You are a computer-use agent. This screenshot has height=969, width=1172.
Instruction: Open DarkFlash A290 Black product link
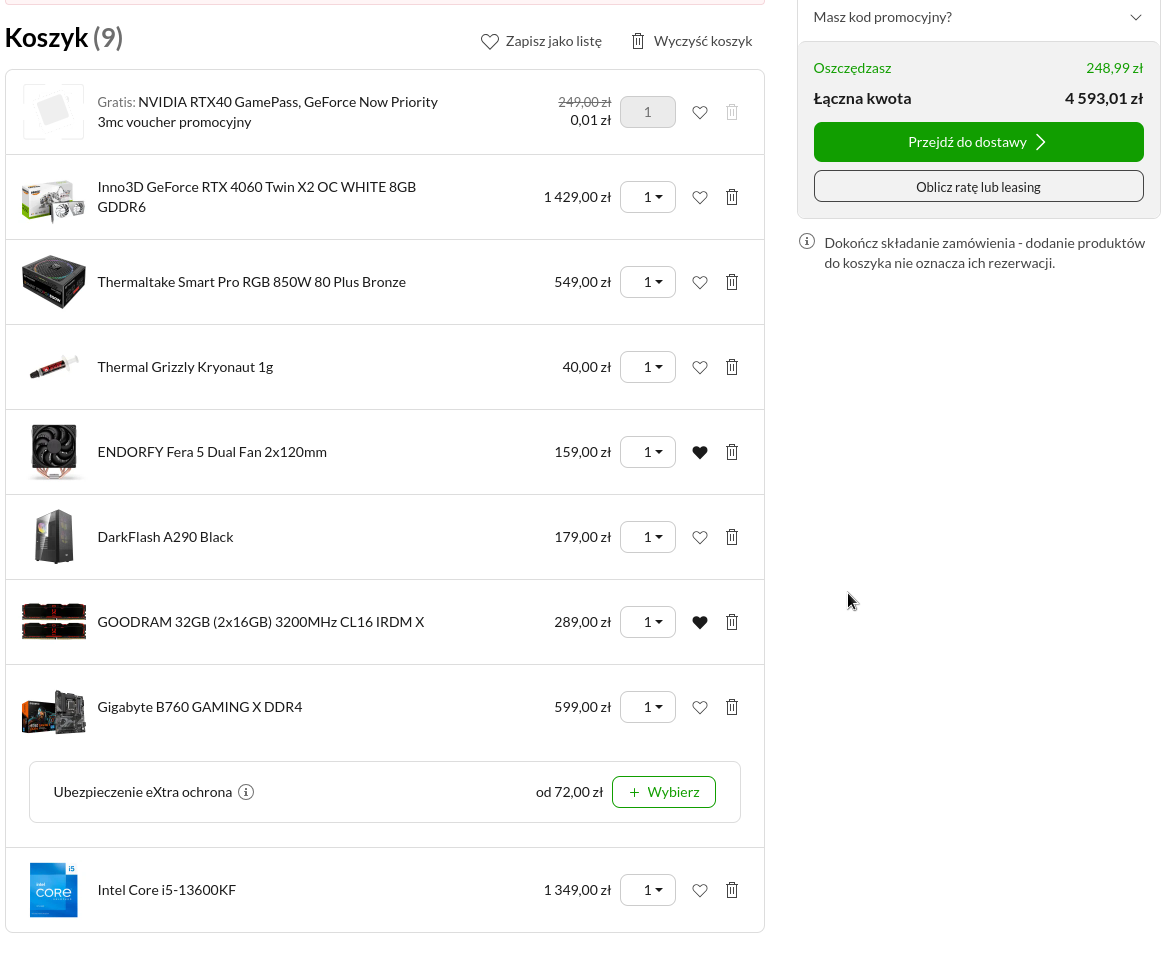point(165,537)
